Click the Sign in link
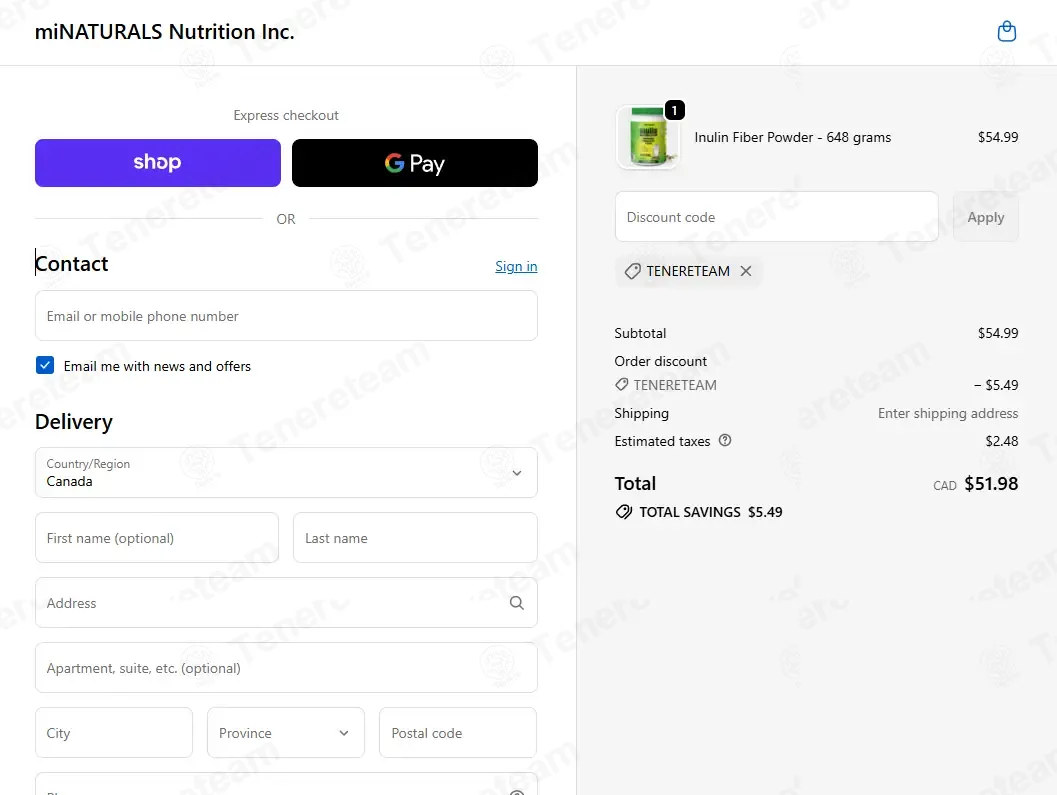 (516, 266)
